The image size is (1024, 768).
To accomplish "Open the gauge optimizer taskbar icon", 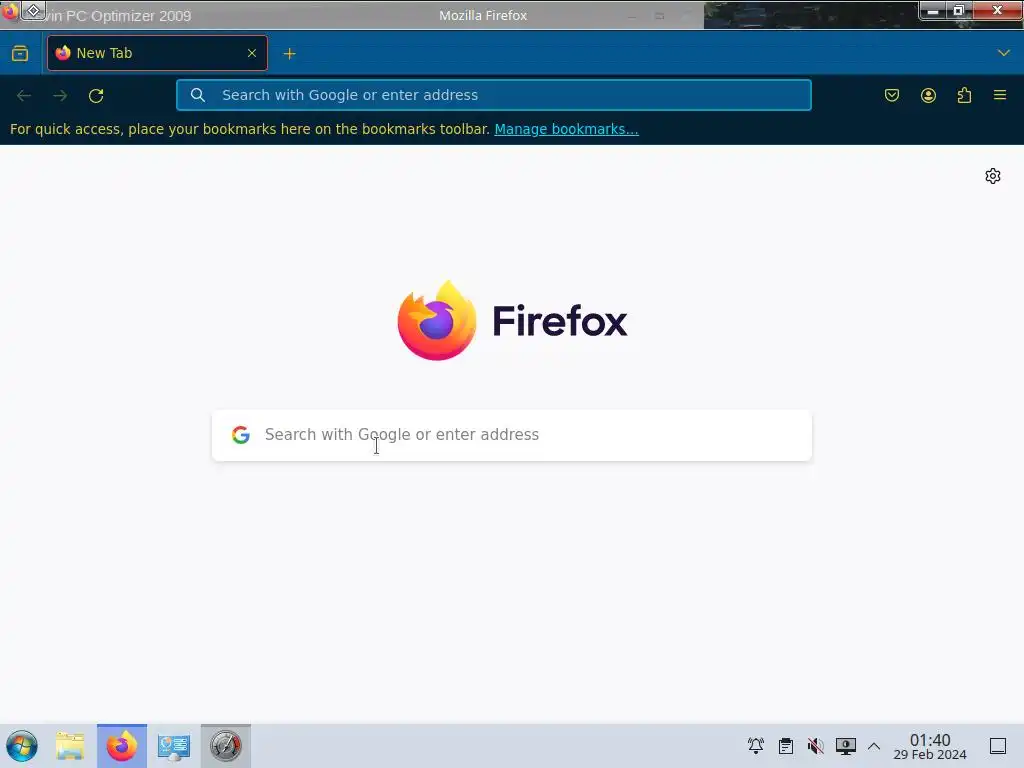I will click(226, 746).
